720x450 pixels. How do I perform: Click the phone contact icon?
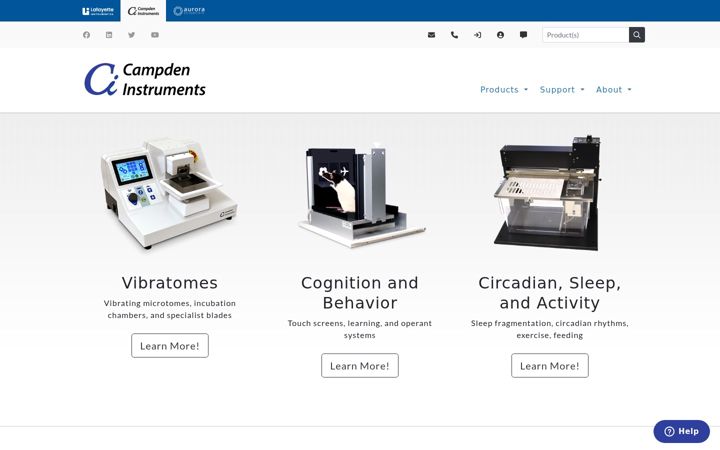454,35
